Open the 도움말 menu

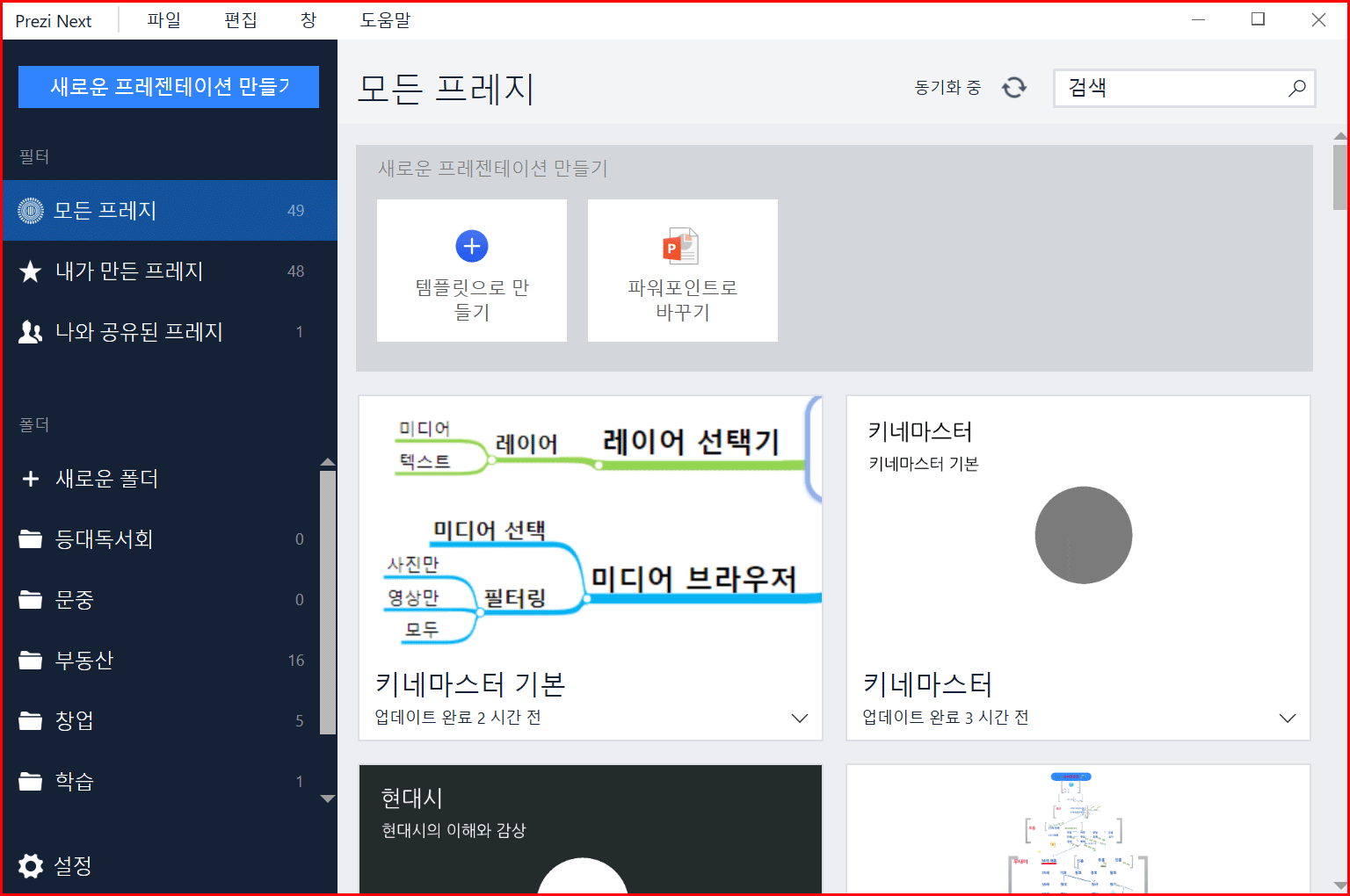tap(385, 20)
